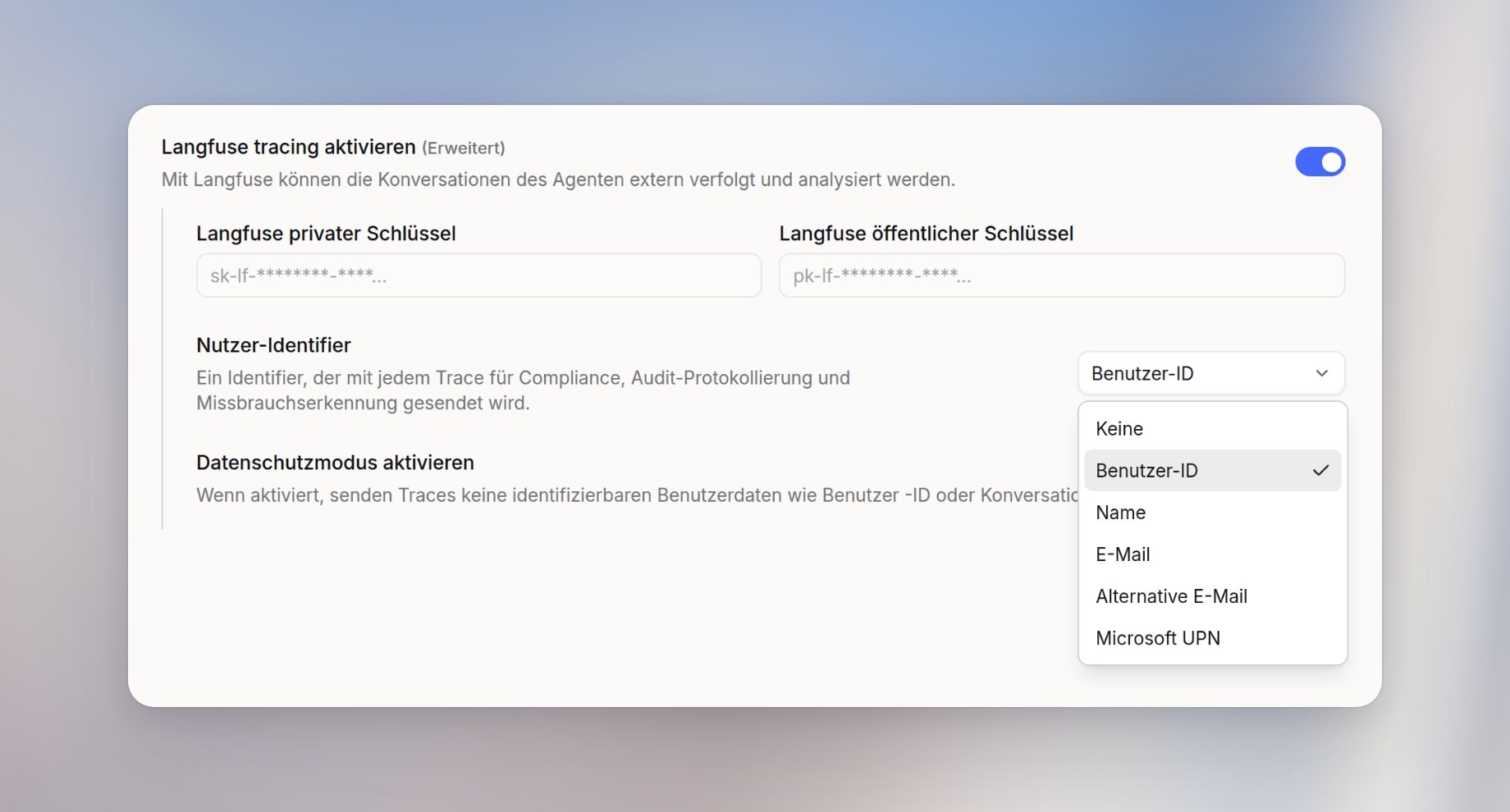Viewport: 1510px width, 812px height.
Task: Click the Langfuse tracing aktivieren heading
Action: point(288,147)
